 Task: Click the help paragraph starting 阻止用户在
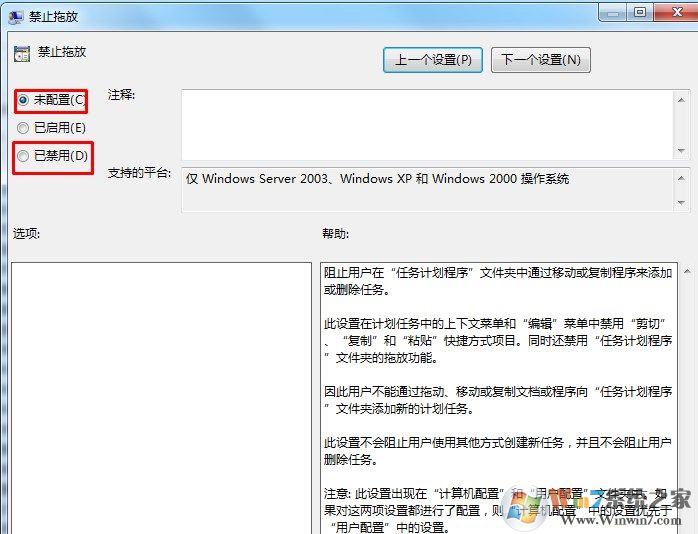498,281
